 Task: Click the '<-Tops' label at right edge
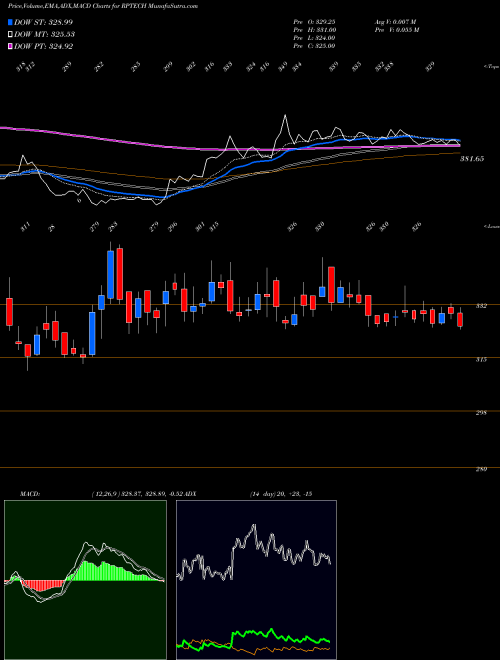click(x=491, y=67)
